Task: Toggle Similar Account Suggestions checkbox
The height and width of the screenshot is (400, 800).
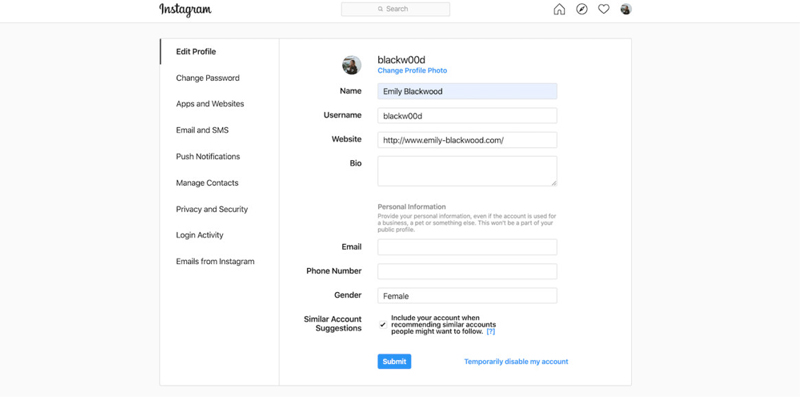Action: point(383,324)
